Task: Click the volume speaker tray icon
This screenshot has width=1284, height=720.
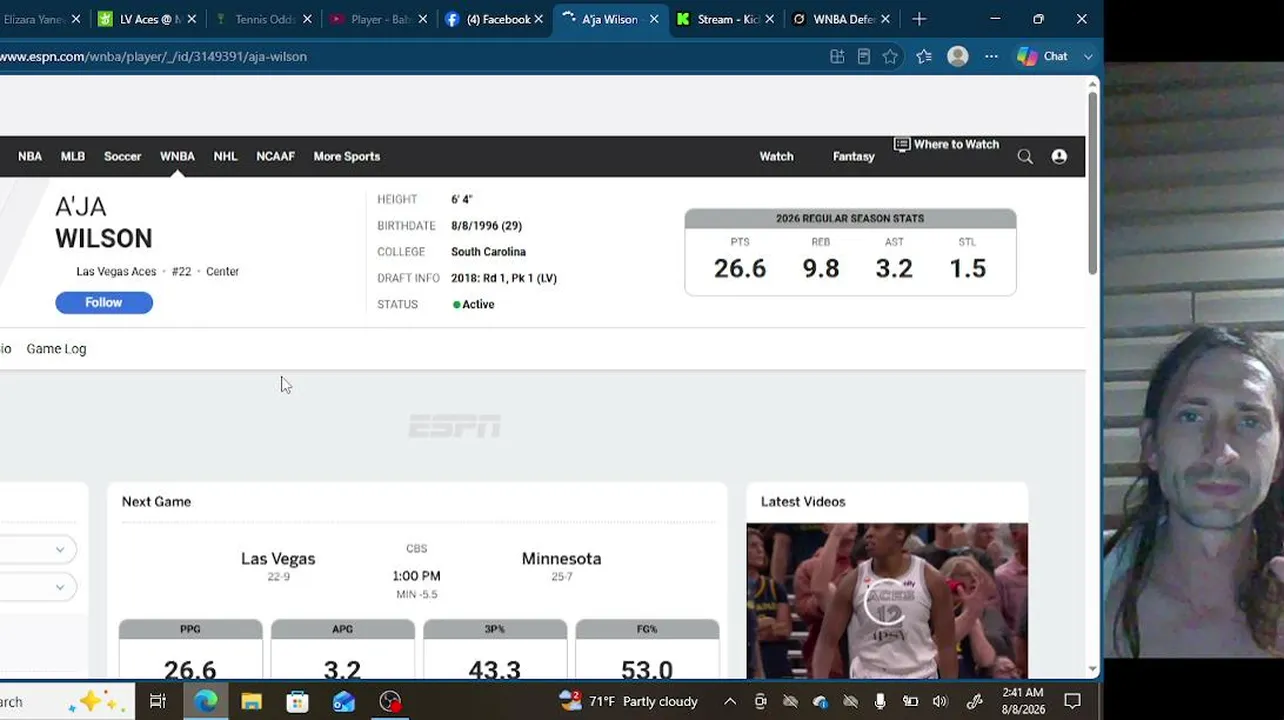Action: click(940, 701)
